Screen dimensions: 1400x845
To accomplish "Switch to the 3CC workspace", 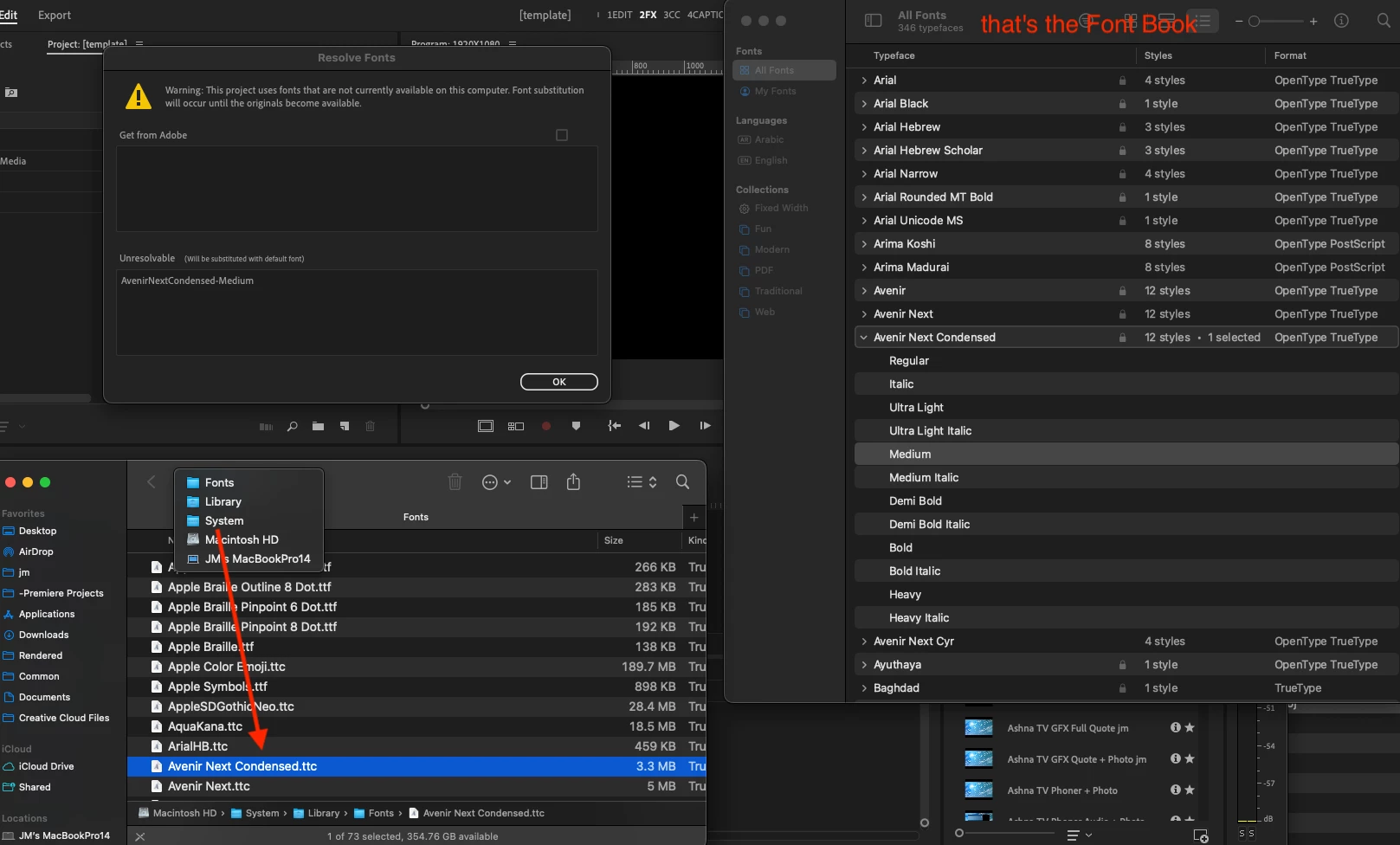I will pyautogui.click(x=672, y=15).
